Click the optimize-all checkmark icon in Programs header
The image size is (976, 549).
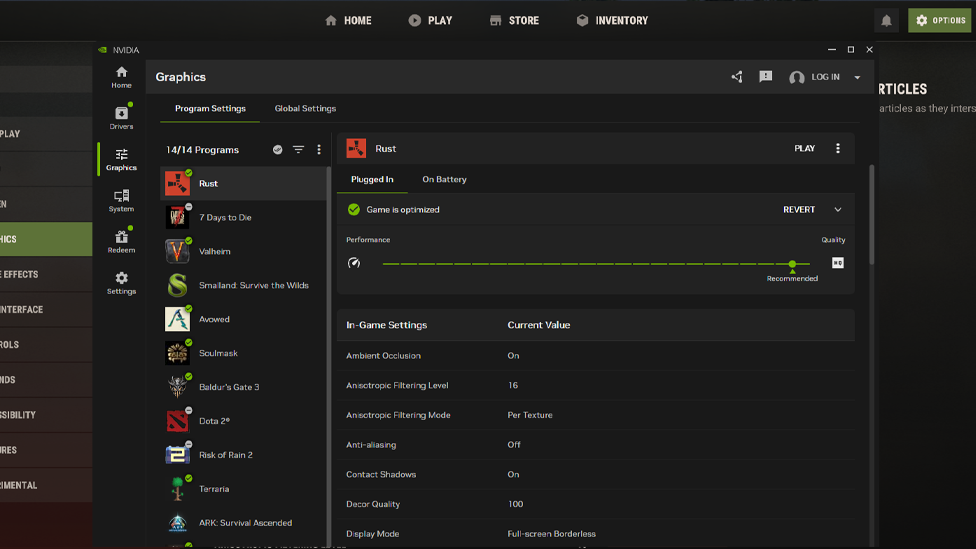click(x=278, y=149)
